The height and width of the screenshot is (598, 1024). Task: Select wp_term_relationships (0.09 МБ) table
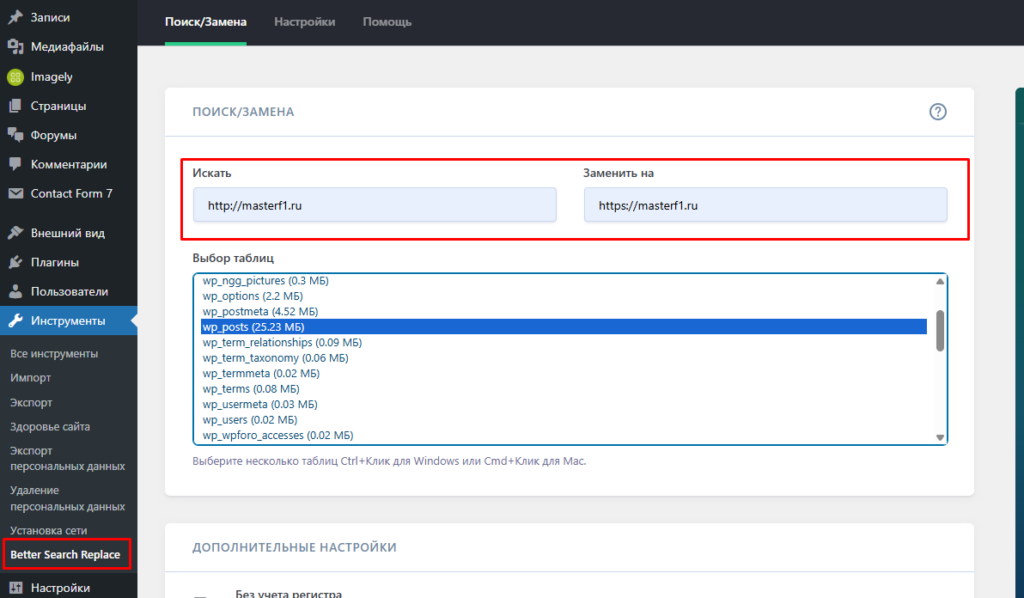click(564, 342)
